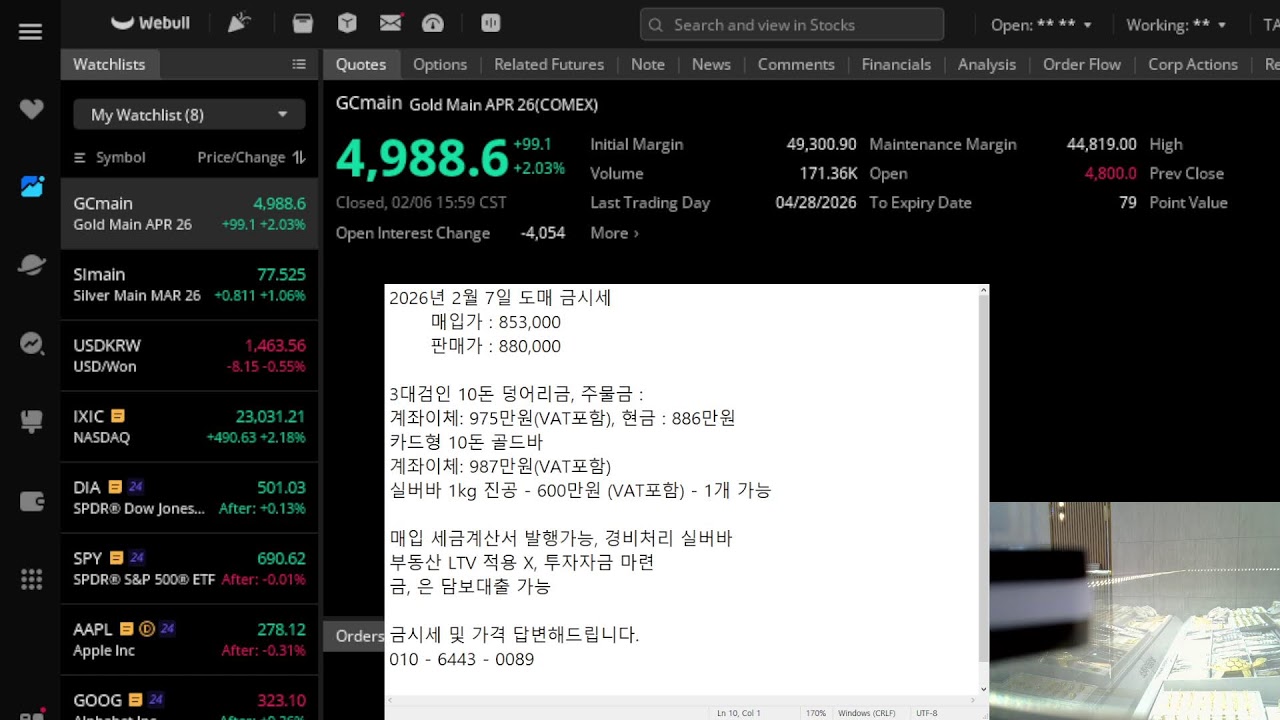Click the Notepad vertical scrollbar
This screenshot has height=720, width=1280.
coord(983,490)
